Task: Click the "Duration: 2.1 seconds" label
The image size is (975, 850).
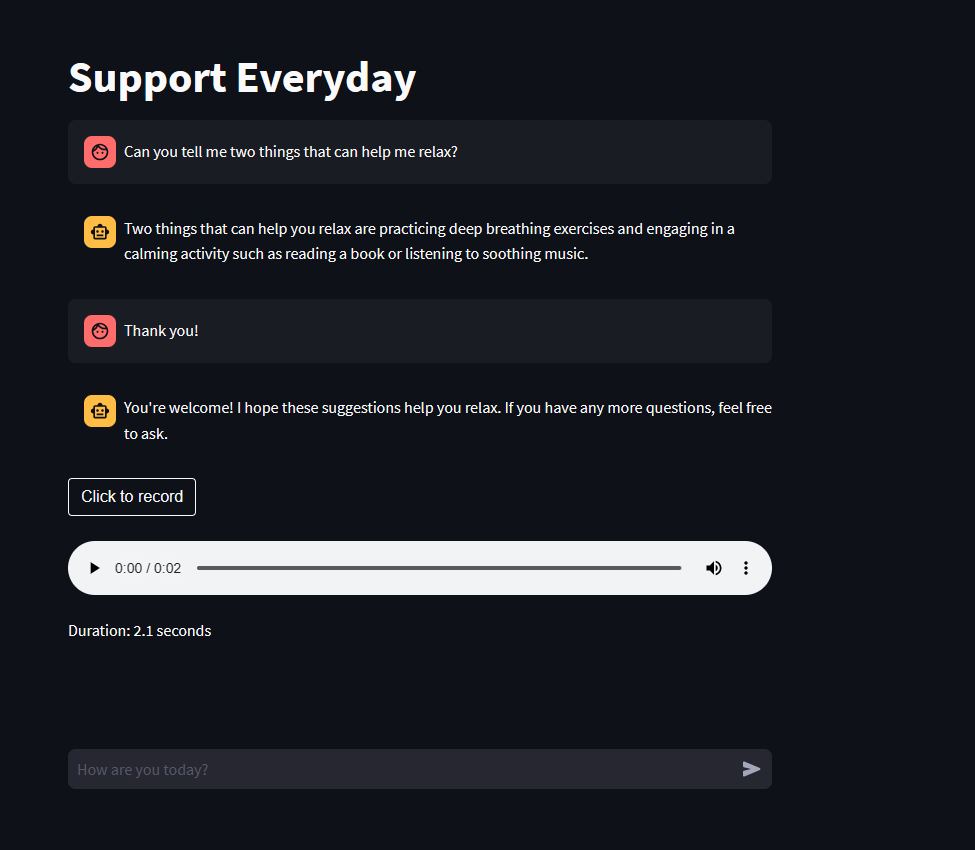Action: [x=139, y=631]
